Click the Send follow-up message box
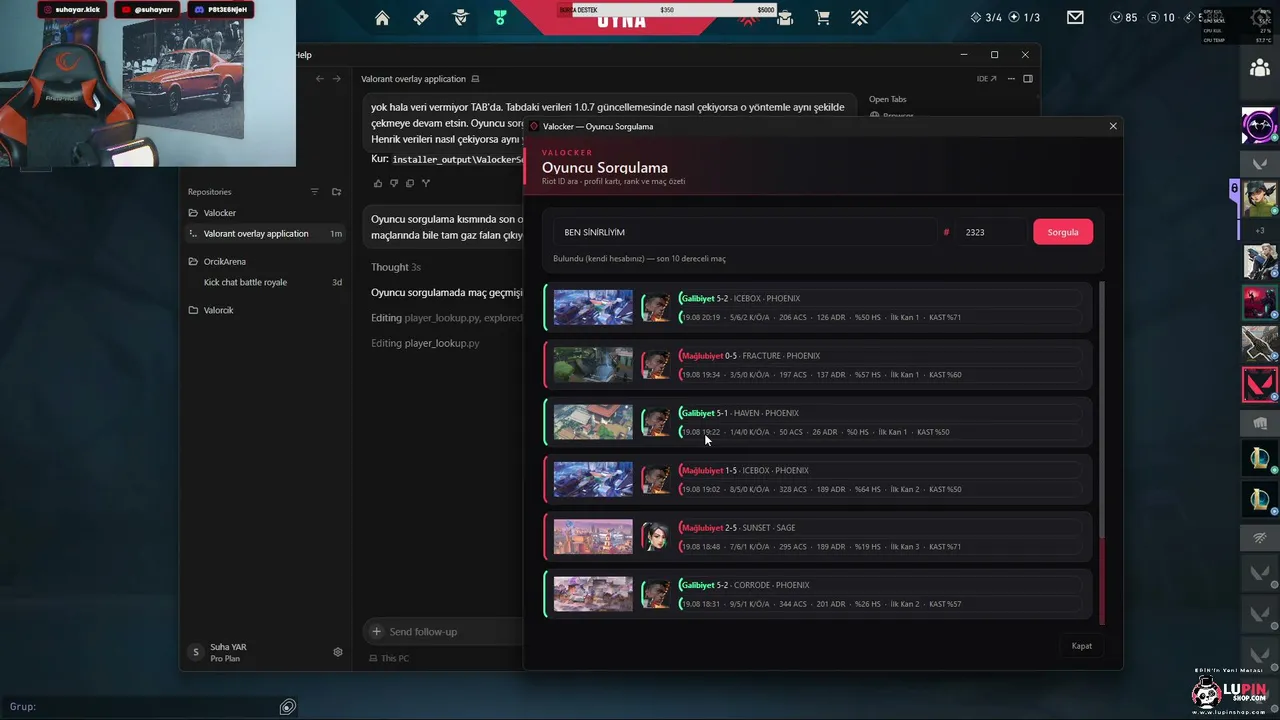 [x=445, y=632]
